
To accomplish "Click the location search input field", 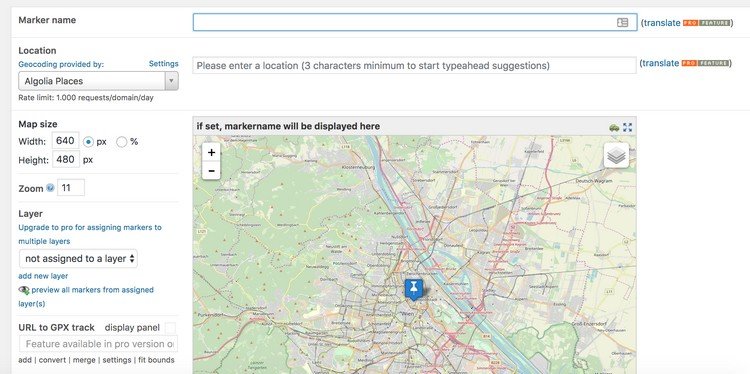I will click(415, 66).
